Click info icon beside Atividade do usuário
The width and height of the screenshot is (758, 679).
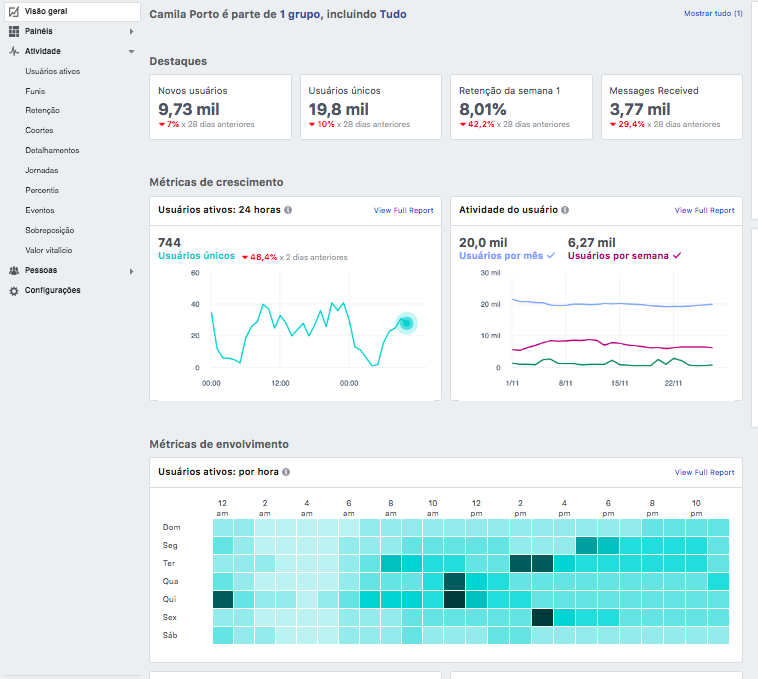tap(565, 210)
